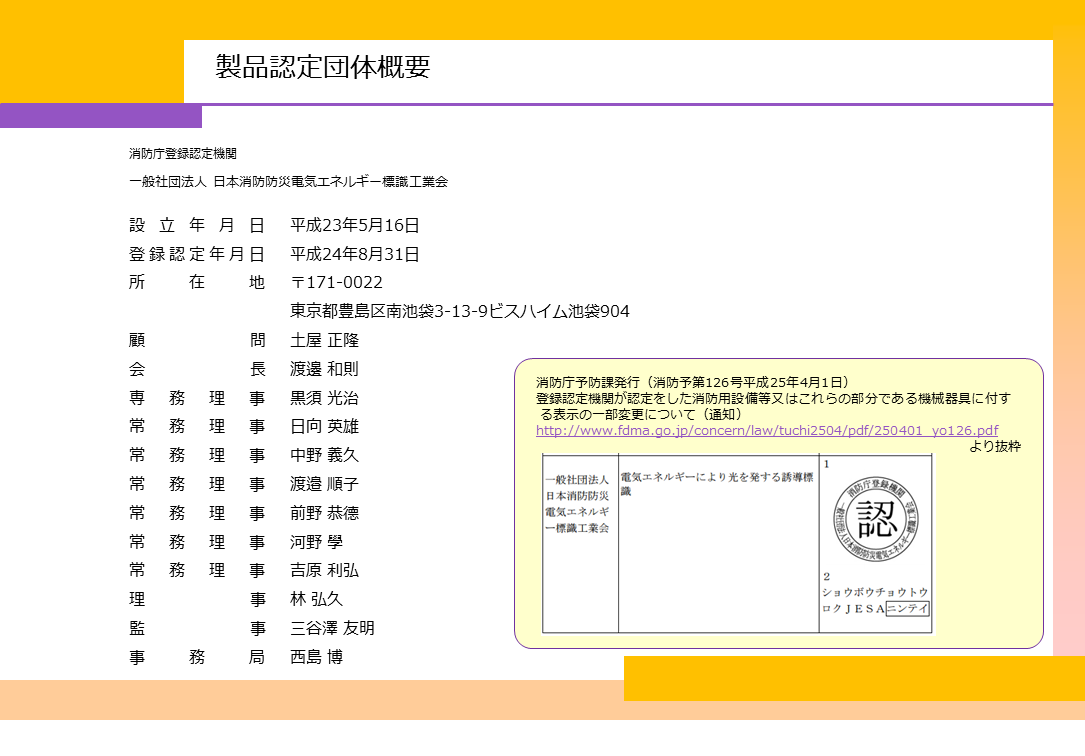Click the registration date 平成24年8月31日
1085x756 pixels.
pyautogui.click(x=354, y=255)
